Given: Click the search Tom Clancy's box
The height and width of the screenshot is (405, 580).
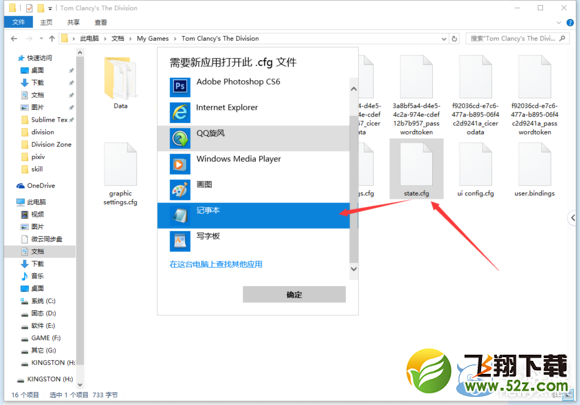Looking at the screenshot, I should (516, 38).
